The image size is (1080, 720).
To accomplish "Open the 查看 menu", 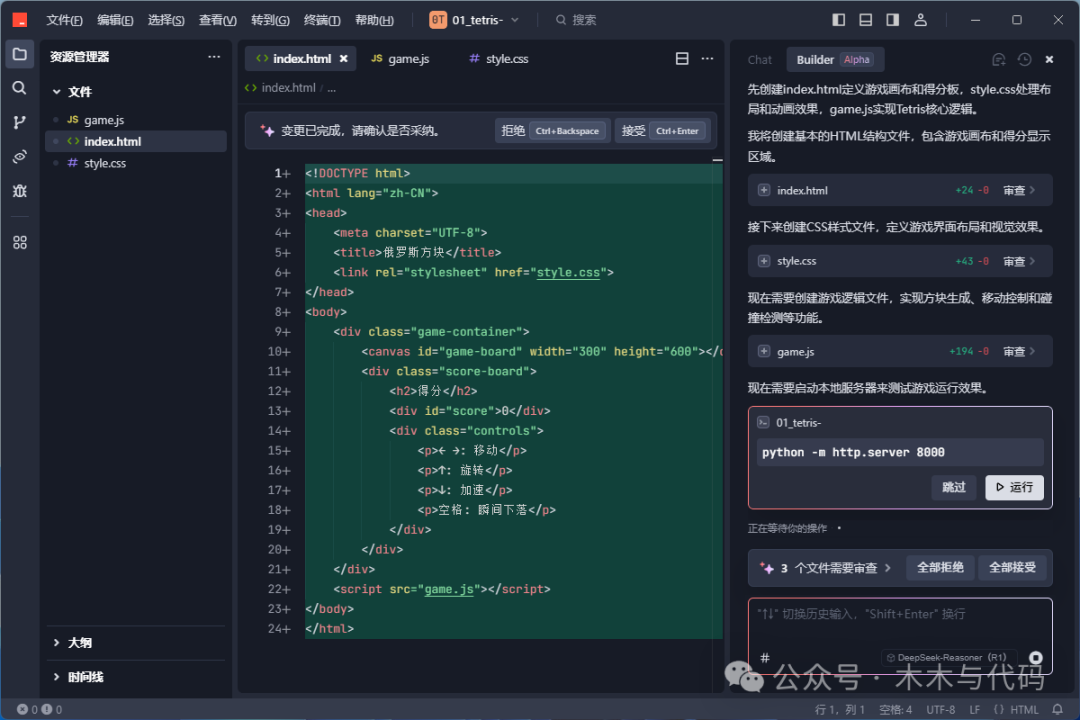I will tap(218, 20).
